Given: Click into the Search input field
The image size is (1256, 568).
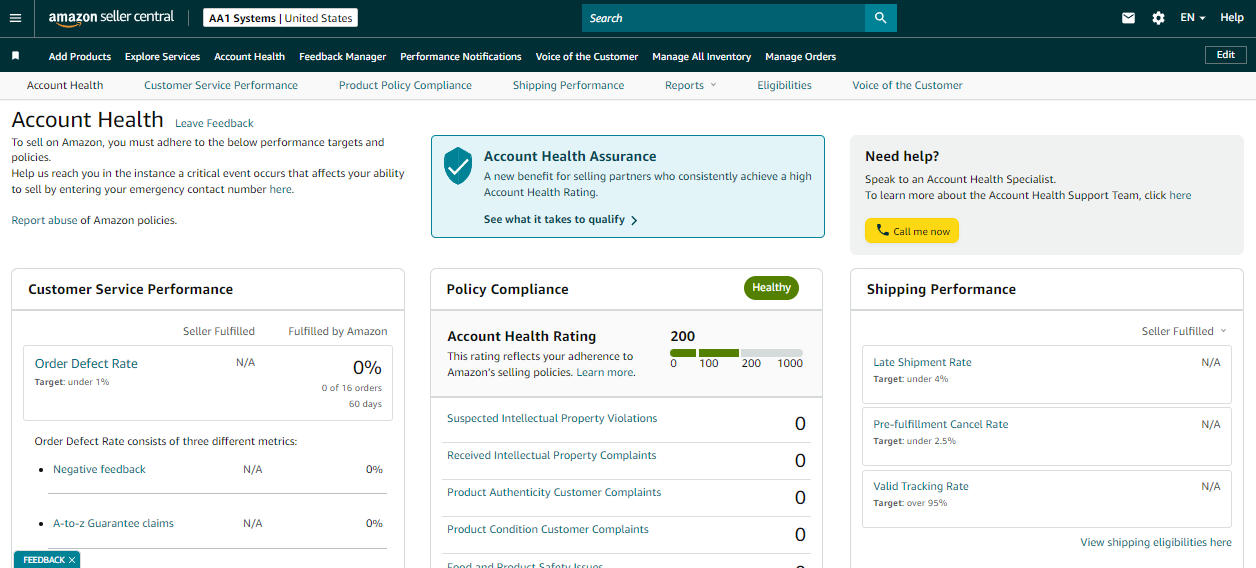Looking at the screenshot, I should click(723, 18).
